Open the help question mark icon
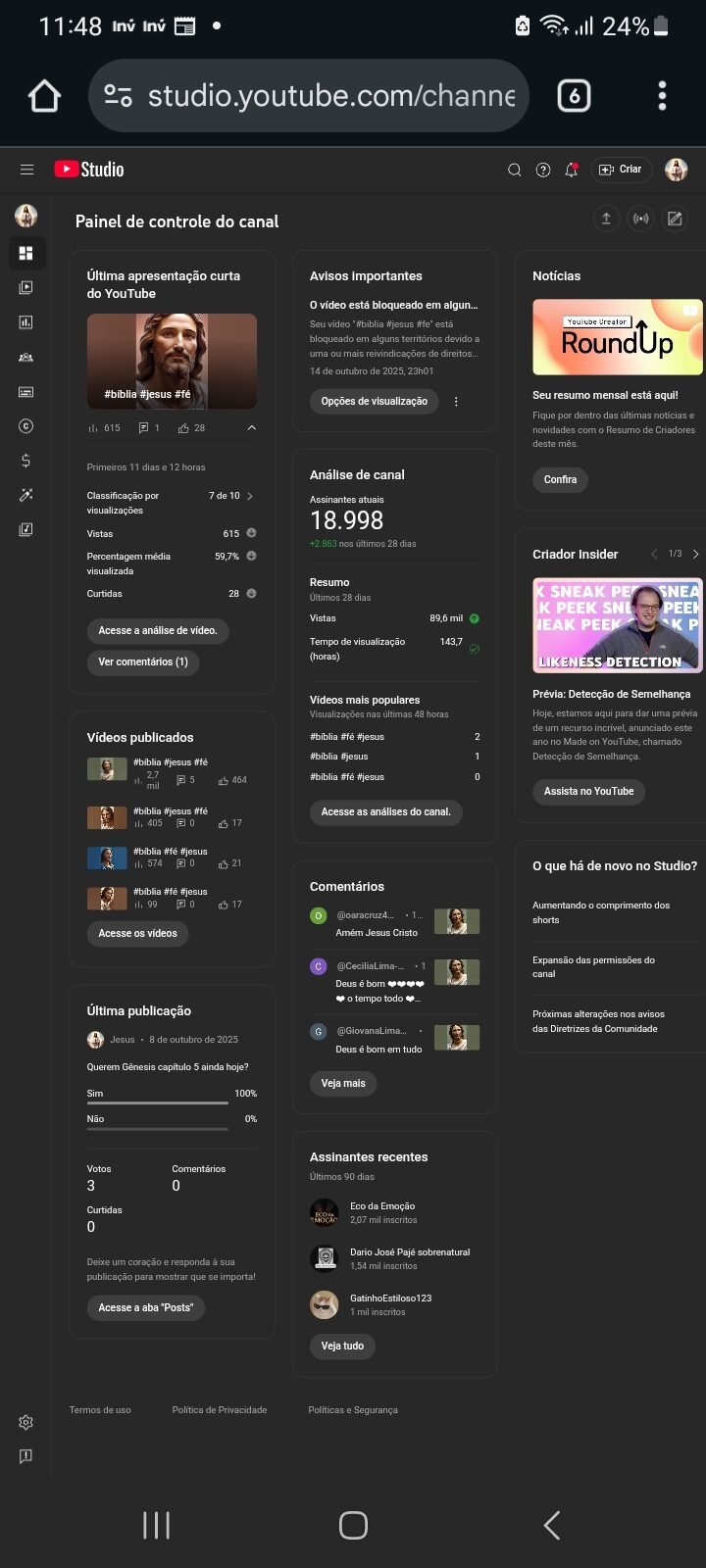This screenshot has height=1568, width=706. tap(543, 170)
